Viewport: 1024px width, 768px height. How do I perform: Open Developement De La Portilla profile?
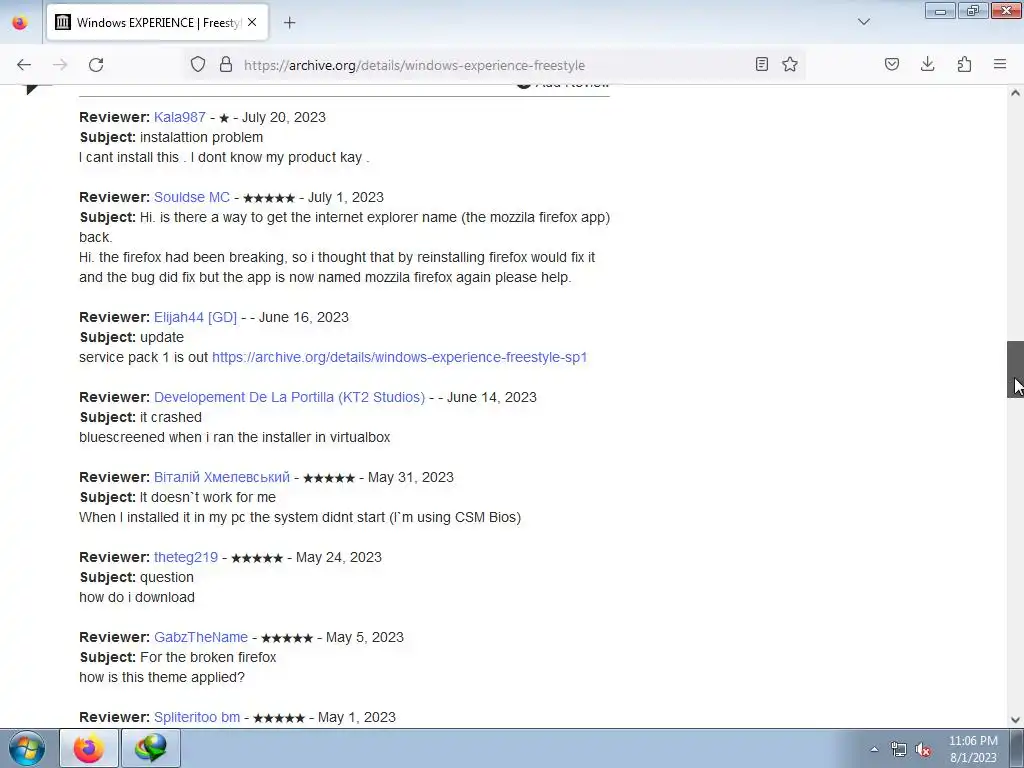click(x=289, y=397)
